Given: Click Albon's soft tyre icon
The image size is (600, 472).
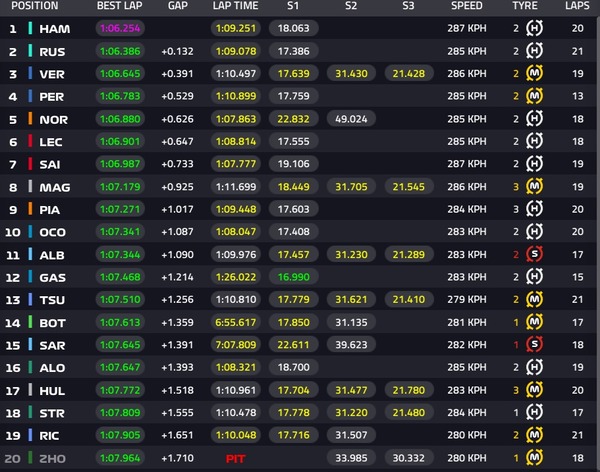Looking at the screenshot, I should tap(534, 254).
